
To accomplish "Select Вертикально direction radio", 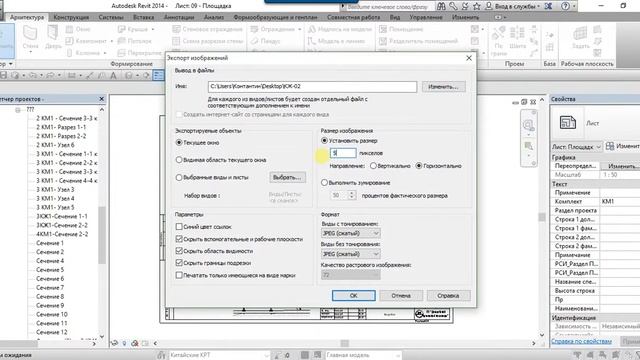I will (373, 166).
